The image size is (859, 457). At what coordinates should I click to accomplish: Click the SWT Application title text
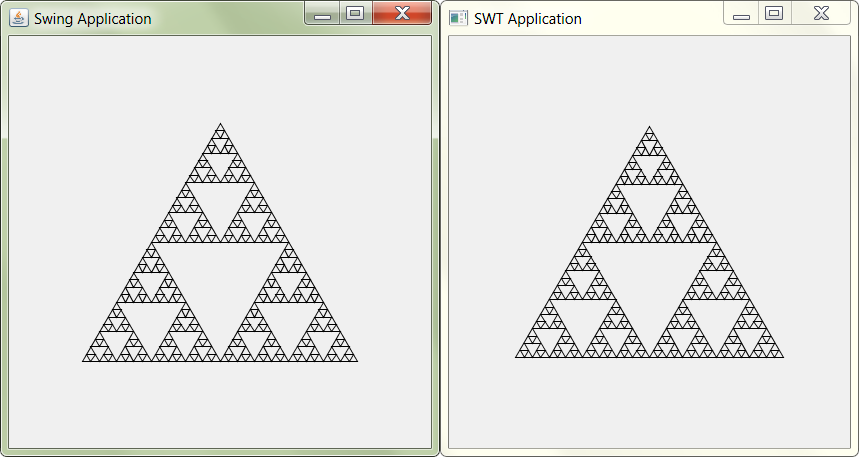528,19
